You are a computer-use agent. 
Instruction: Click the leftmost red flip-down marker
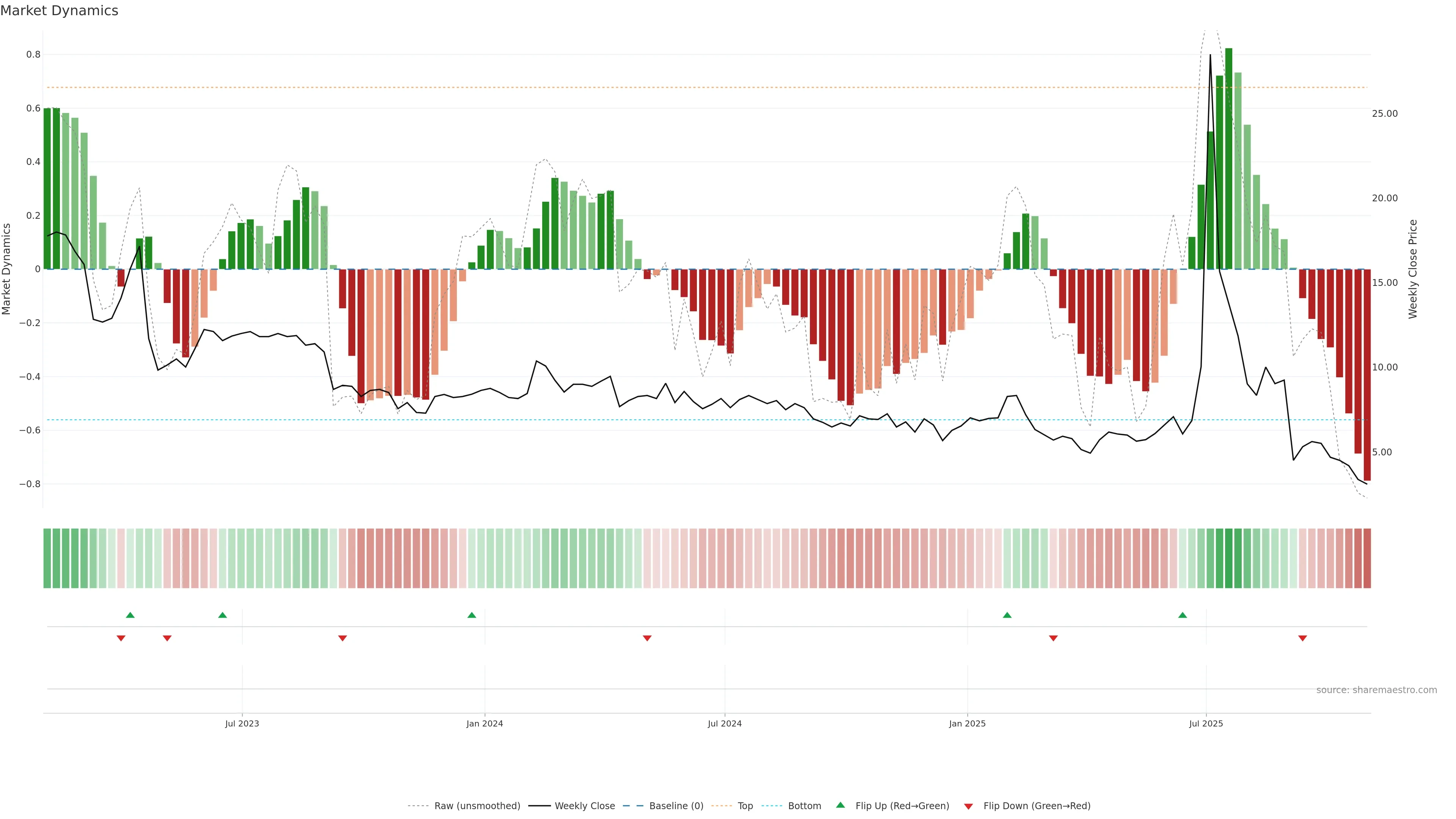121,638
